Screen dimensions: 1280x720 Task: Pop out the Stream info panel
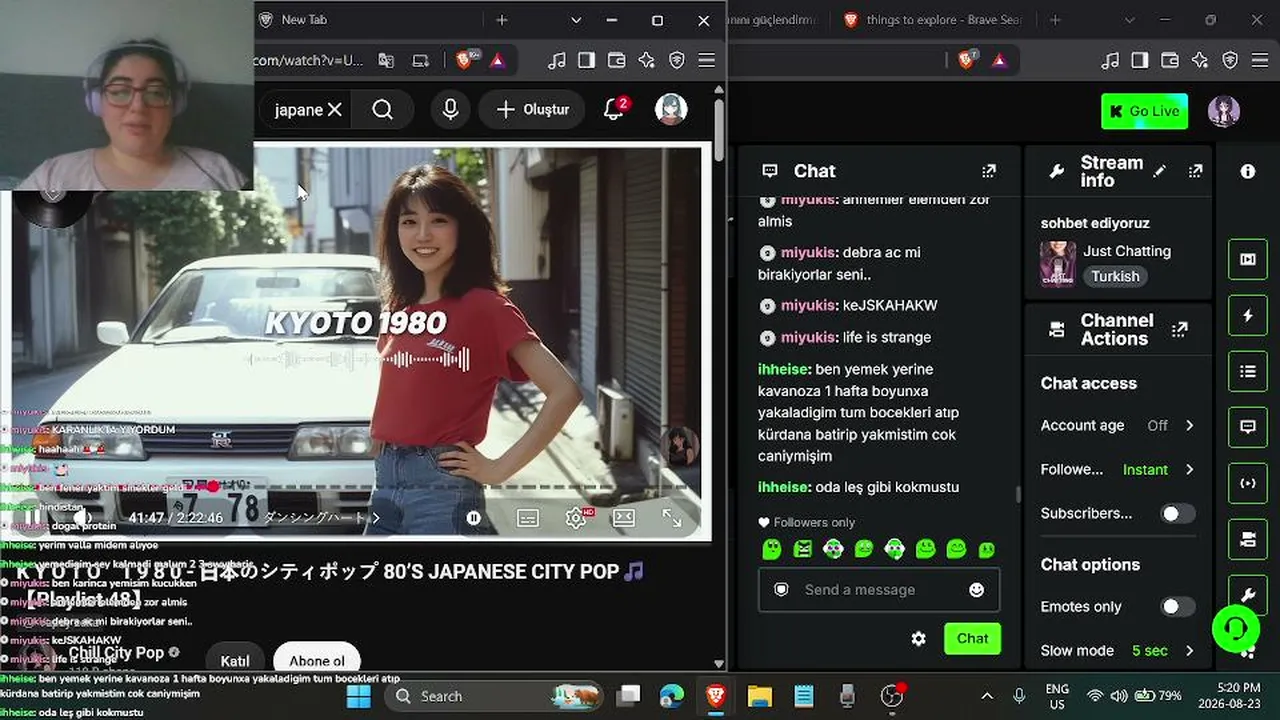pos(1195,171)
